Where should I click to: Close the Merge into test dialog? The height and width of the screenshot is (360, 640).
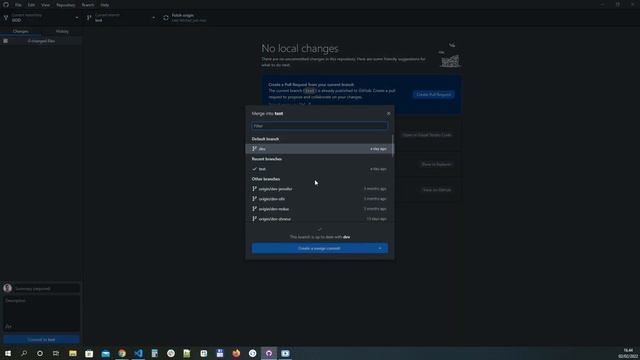[x=388, y=113]
